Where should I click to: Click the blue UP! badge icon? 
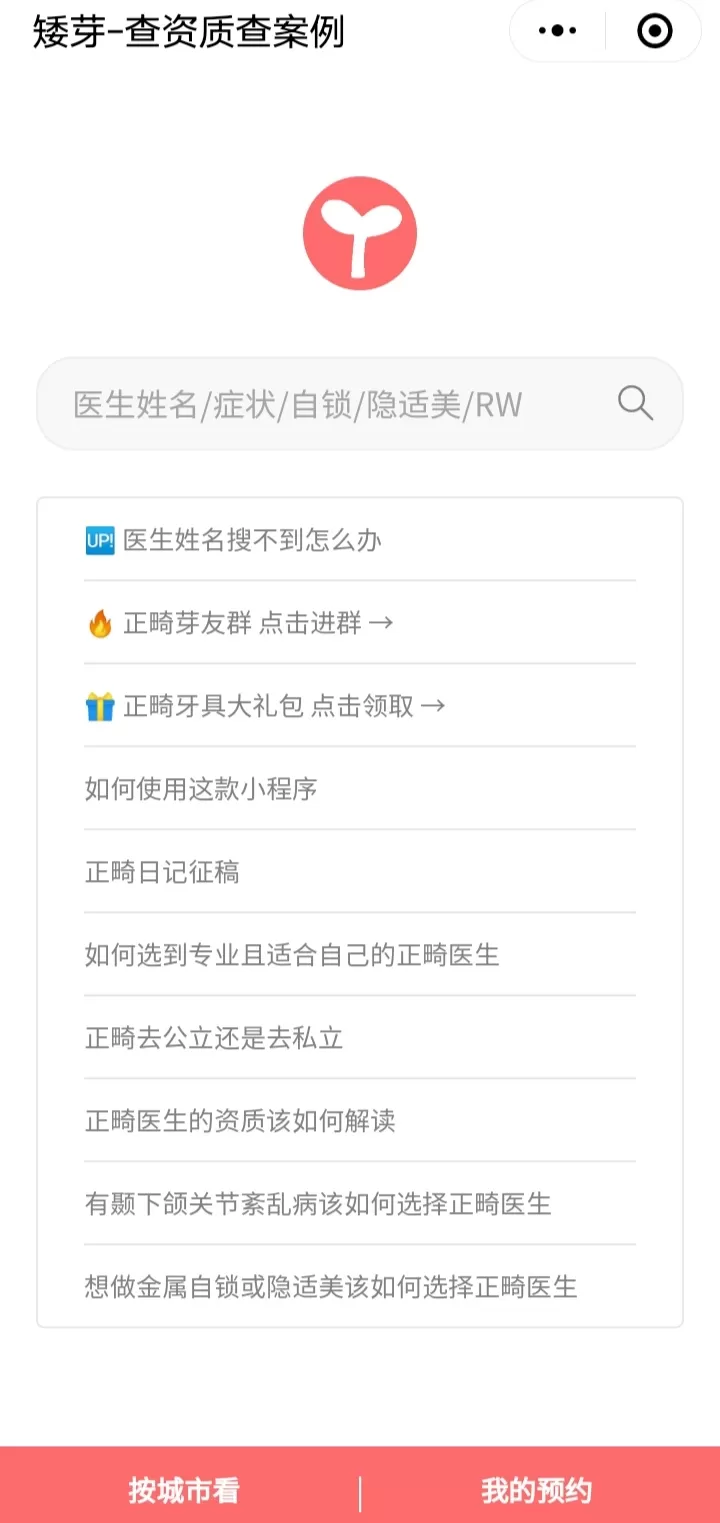pos(100,541)
